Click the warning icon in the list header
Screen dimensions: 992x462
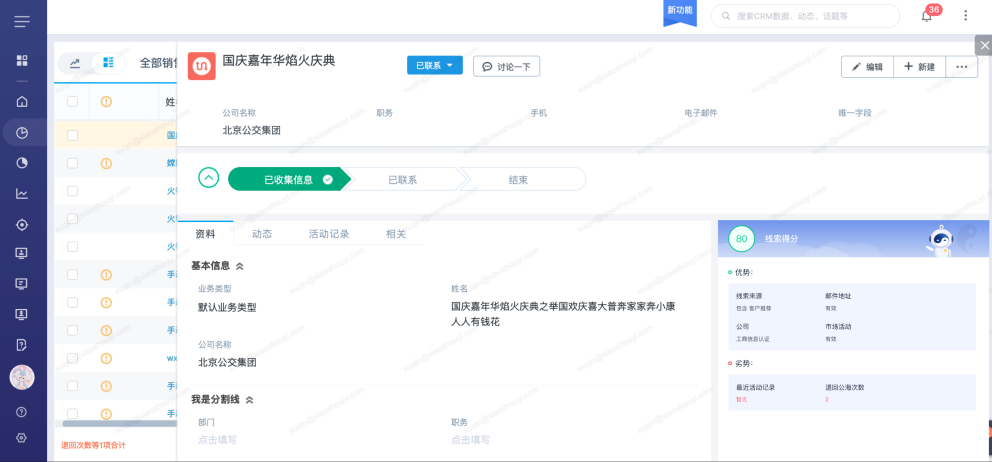(x=106, y=101)
